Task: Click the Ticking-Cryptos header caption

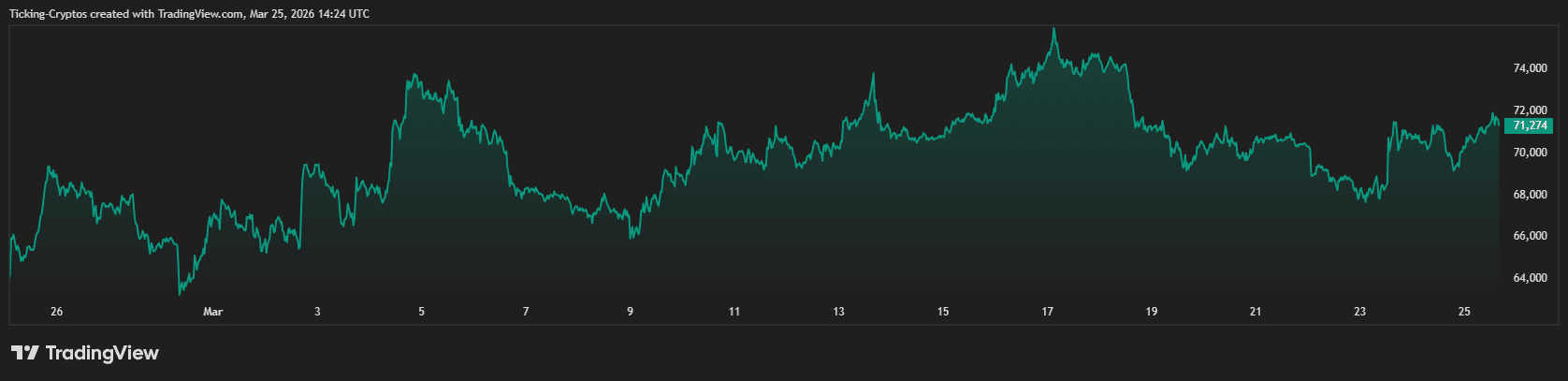Action: click(x=189, y=14)
